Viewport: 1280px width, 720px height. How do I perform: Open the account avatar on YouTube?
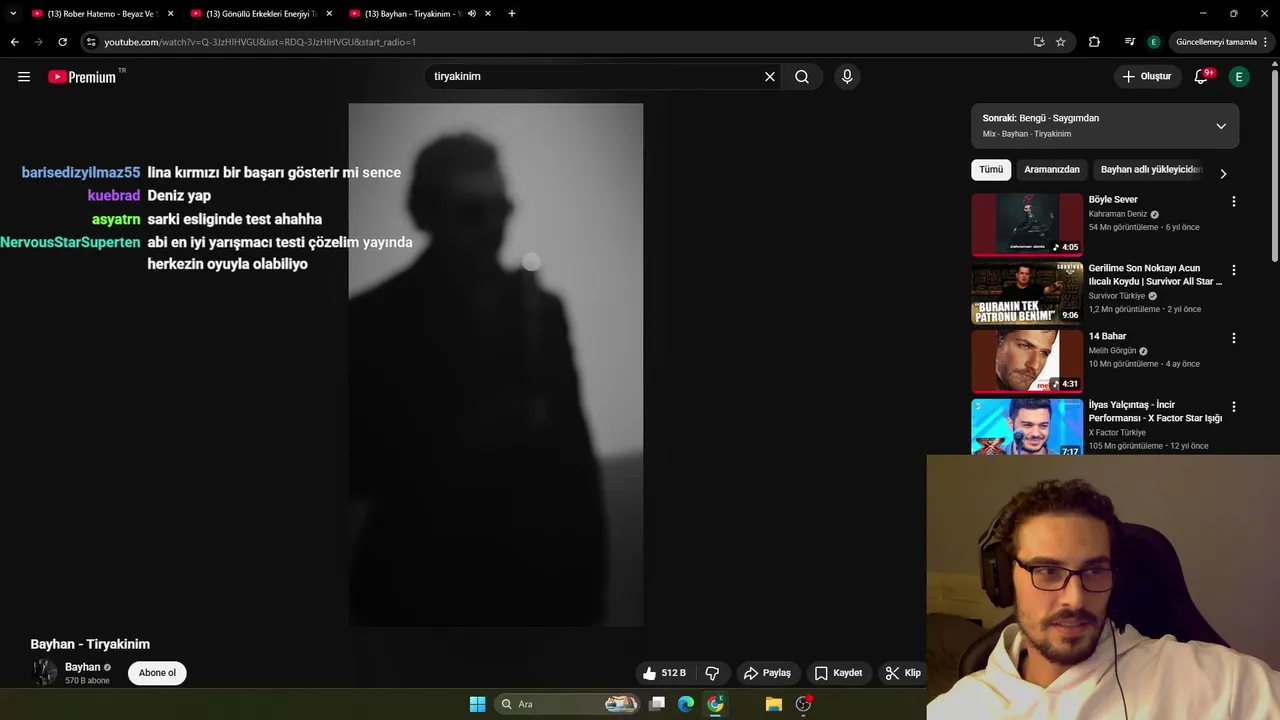click(x=1239, y=77)
